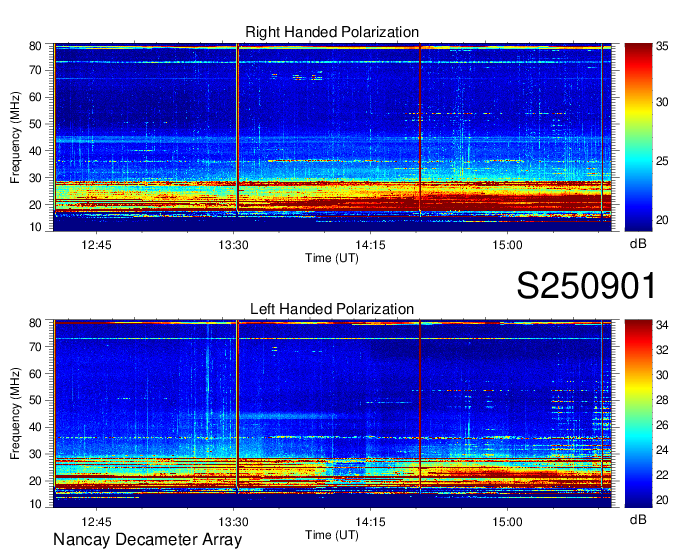
Task: Click the 30 MHz tick on Left Handed plot
Action: [x=35, y=454]
